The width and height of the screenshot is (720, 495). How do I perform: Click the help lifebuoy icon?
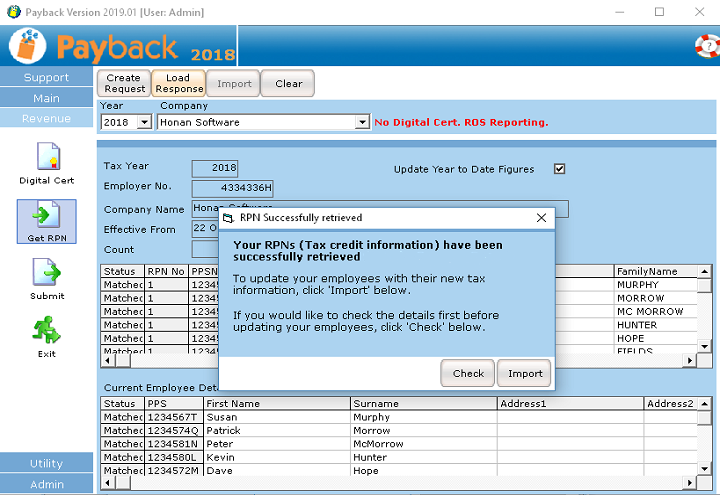[706, 46]
